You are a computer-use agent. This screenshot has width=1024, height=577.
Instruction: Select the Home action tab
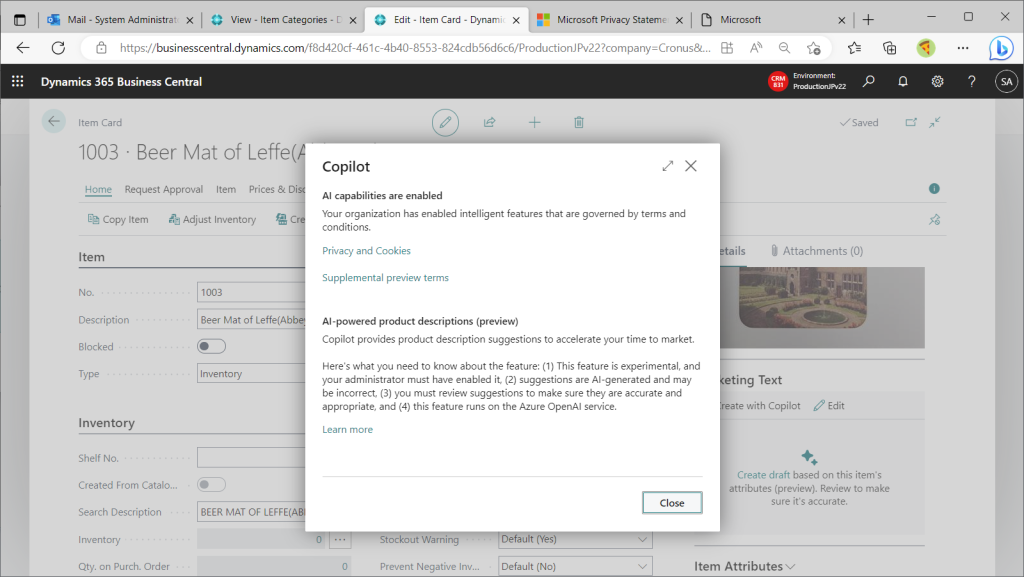(x=98, y=189)
